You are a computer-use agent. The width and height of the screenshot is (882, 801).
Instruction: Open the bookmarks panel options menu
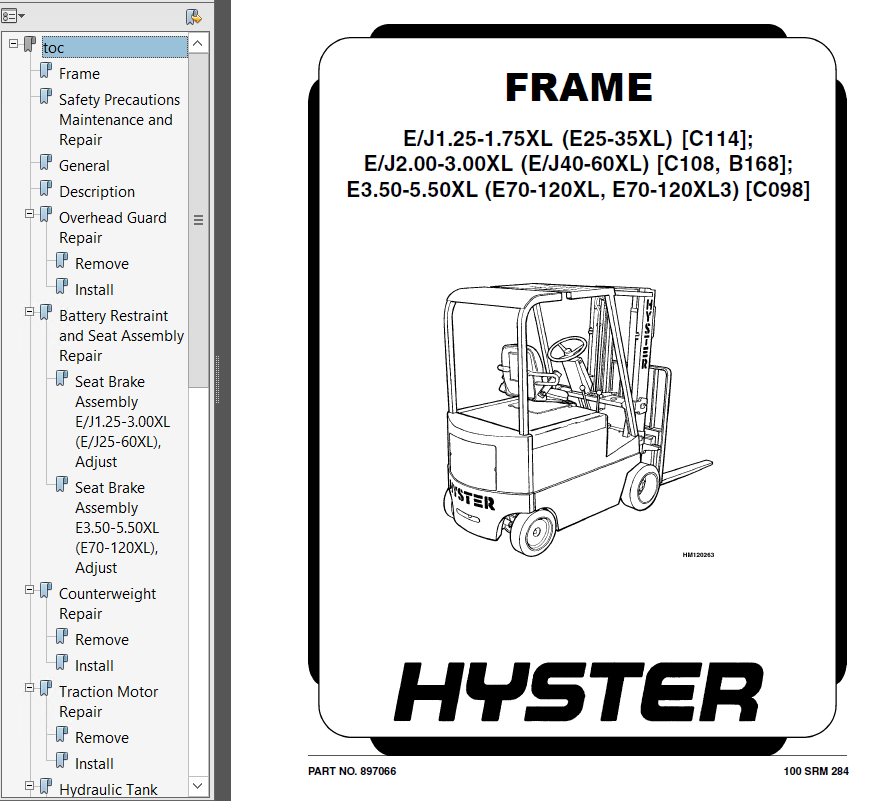coord(13,16)
